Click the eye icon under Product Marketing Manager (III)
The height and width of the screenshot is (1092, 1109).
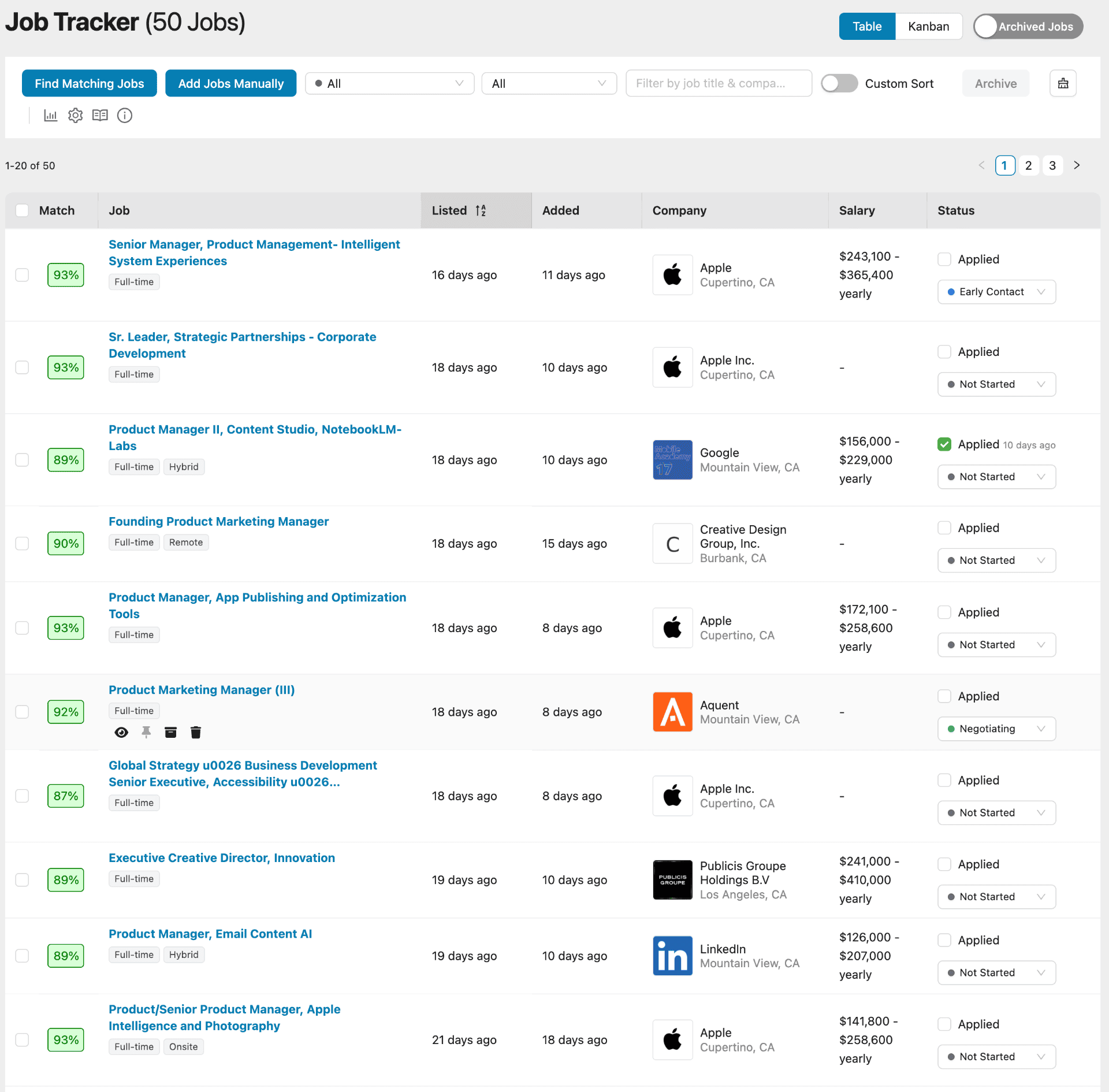121,733
